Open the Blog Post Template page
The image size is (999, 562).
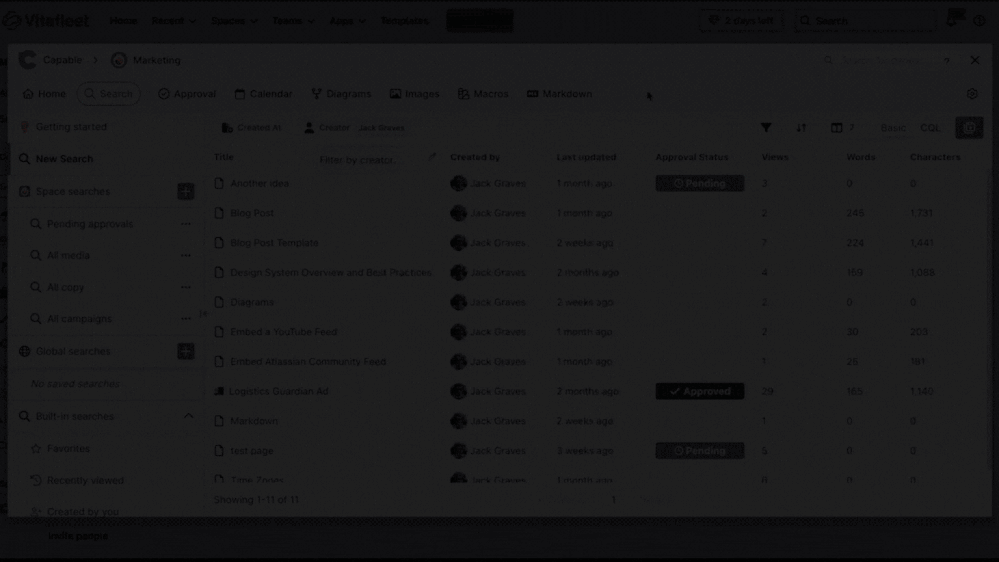pos(274,243)
